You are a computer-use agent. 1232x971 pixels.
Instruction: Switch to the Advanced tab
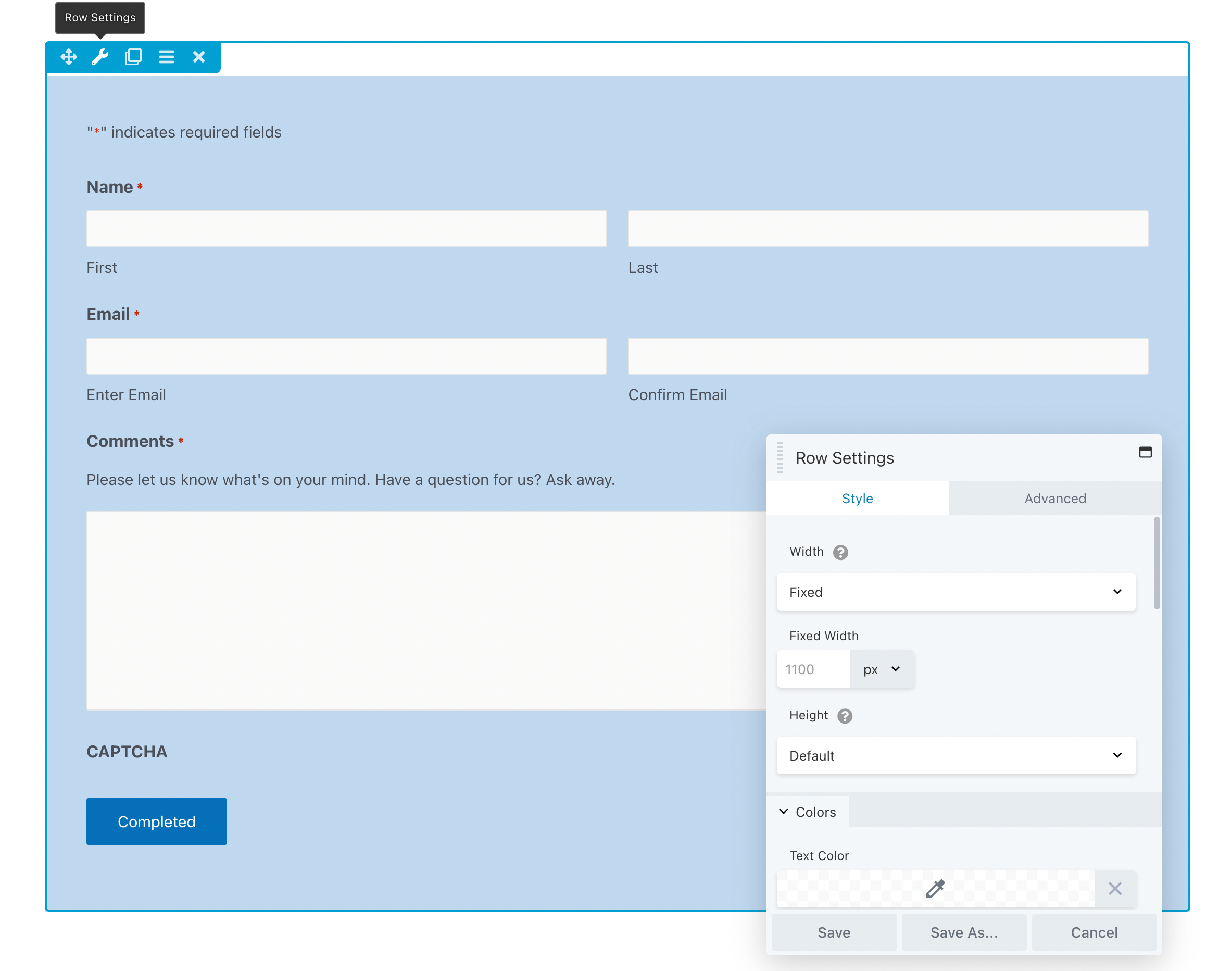coord(1055,499)
